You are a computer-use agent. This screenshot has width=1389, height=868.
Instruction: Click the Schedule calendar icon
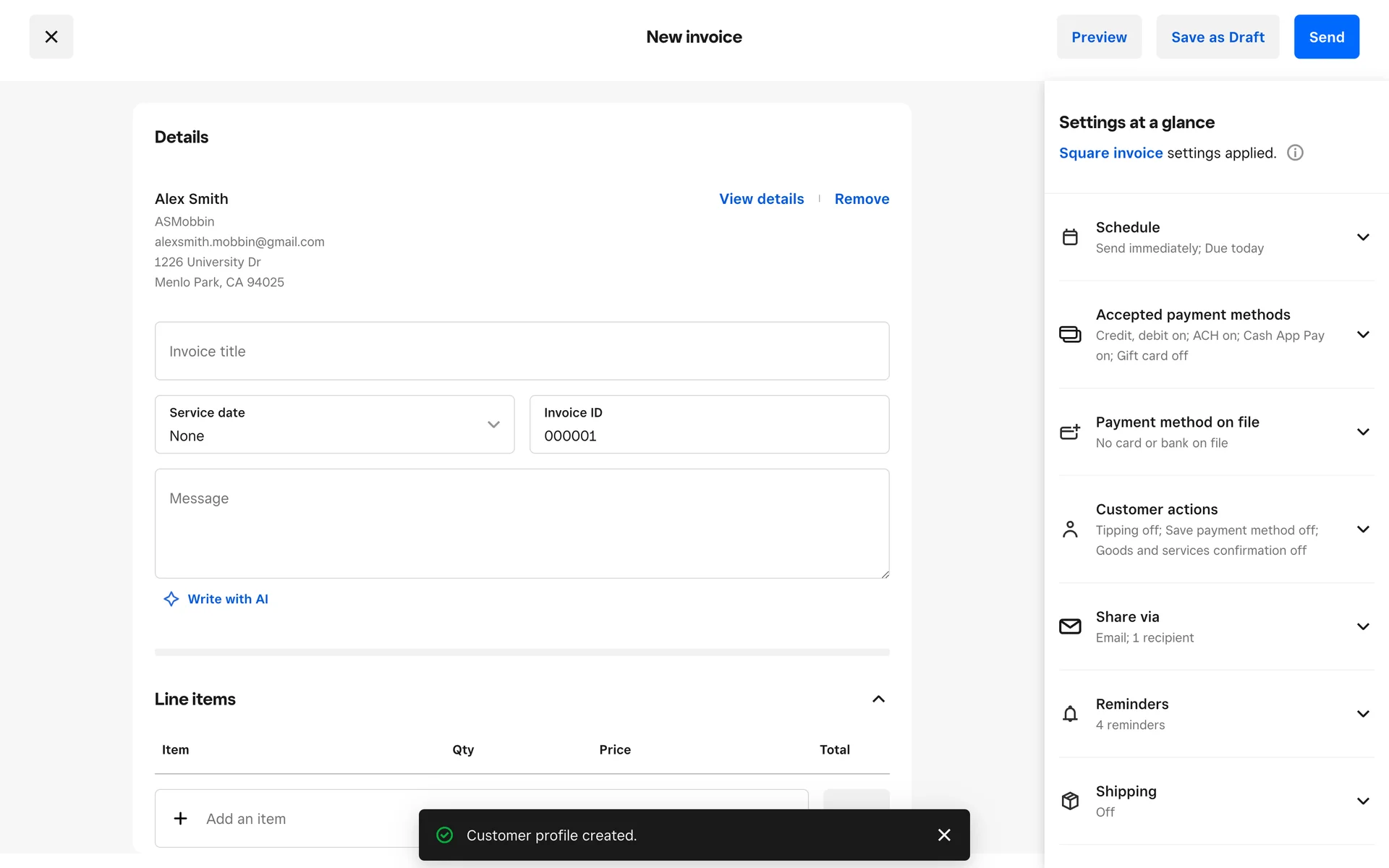(1070, 237)
